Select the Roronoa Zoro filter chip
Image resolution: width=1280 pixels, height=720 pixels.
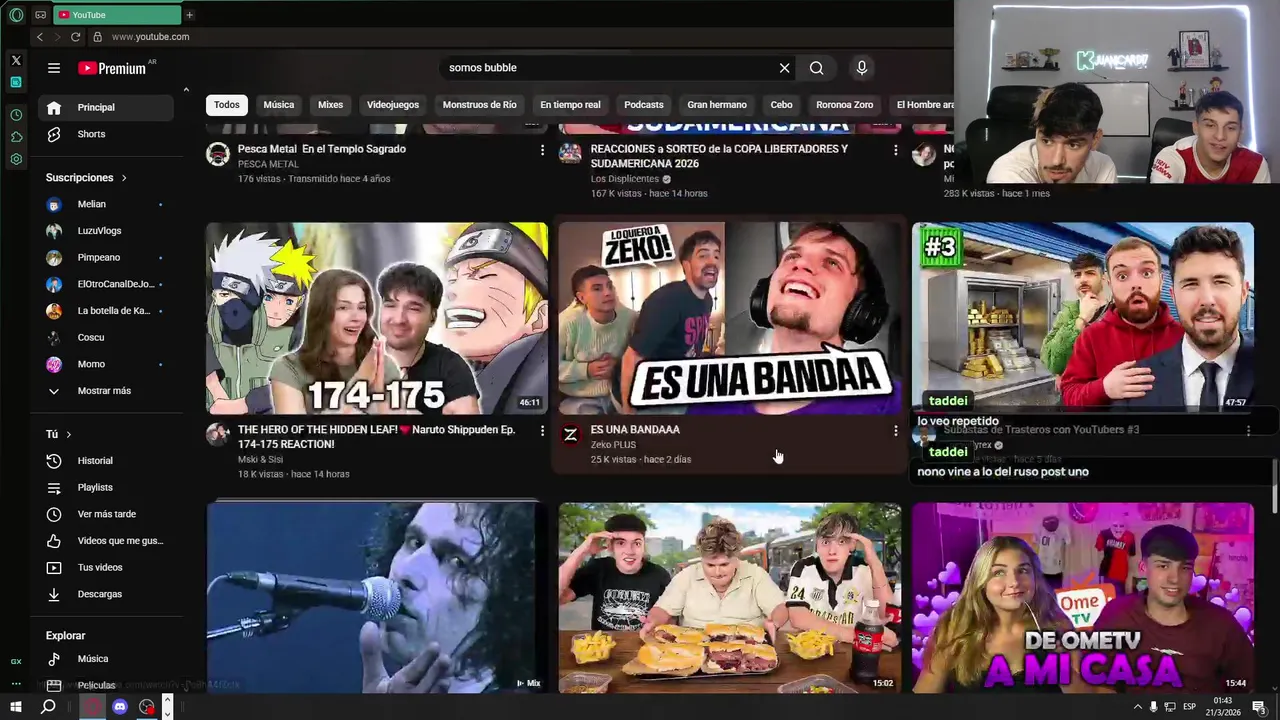coord(845,105)
